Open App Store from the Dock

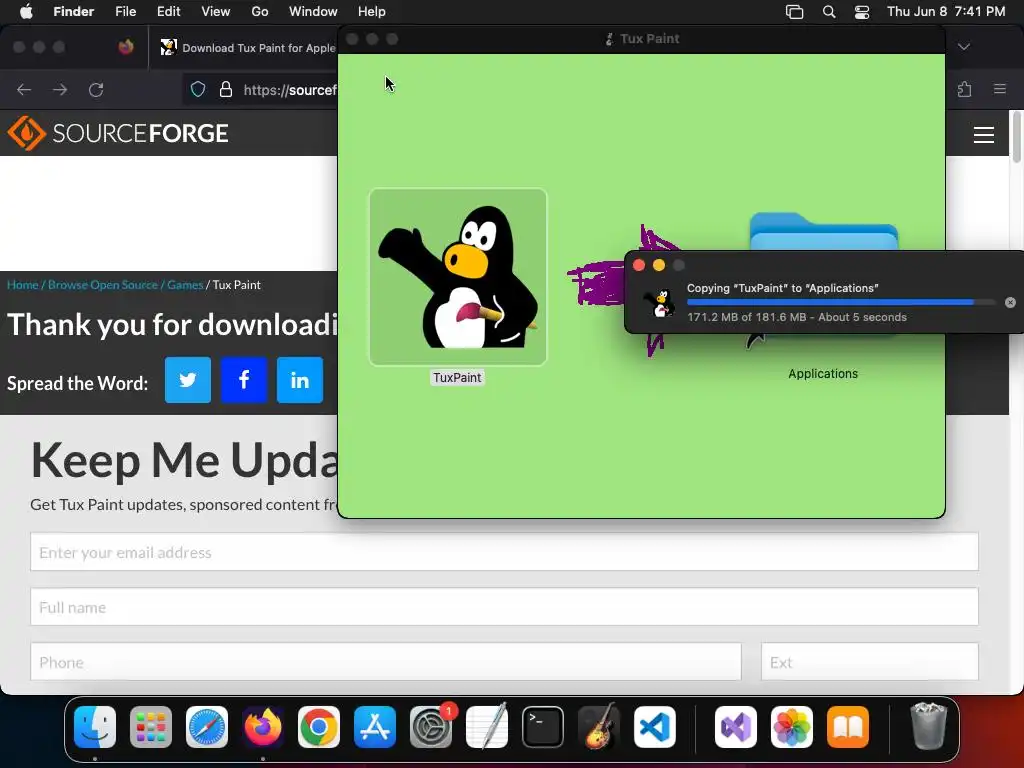click(375, 727)
